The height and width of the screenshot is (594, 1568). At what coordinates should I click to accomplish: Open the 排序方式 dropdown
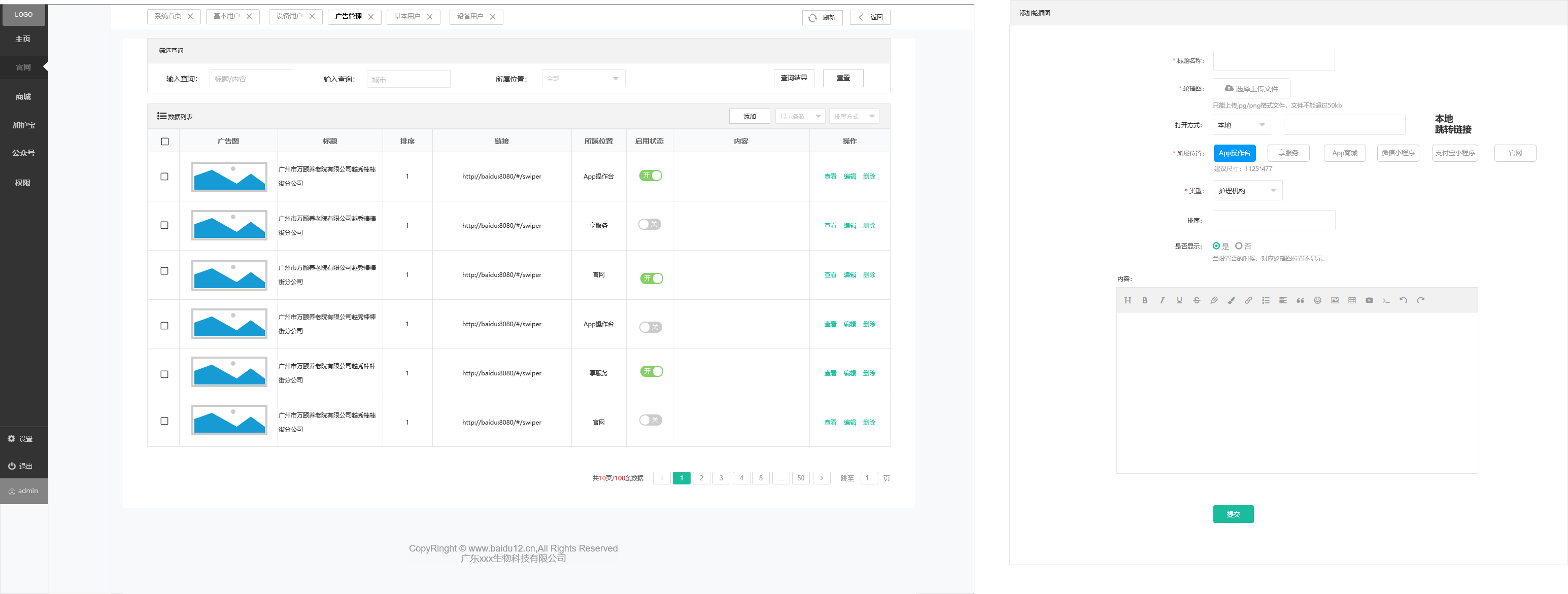pyautogui.click(x=854, y=116)
